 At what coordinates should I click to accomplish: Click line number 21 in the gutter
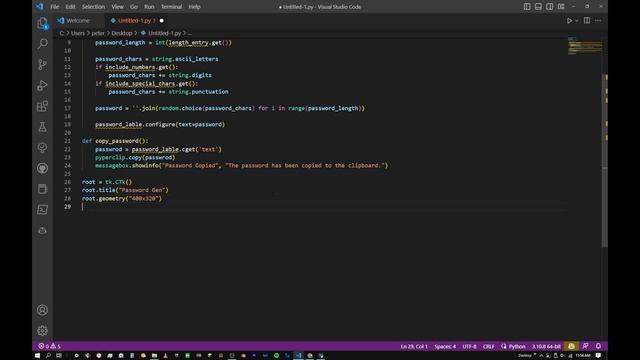click(x=67, y=141)
